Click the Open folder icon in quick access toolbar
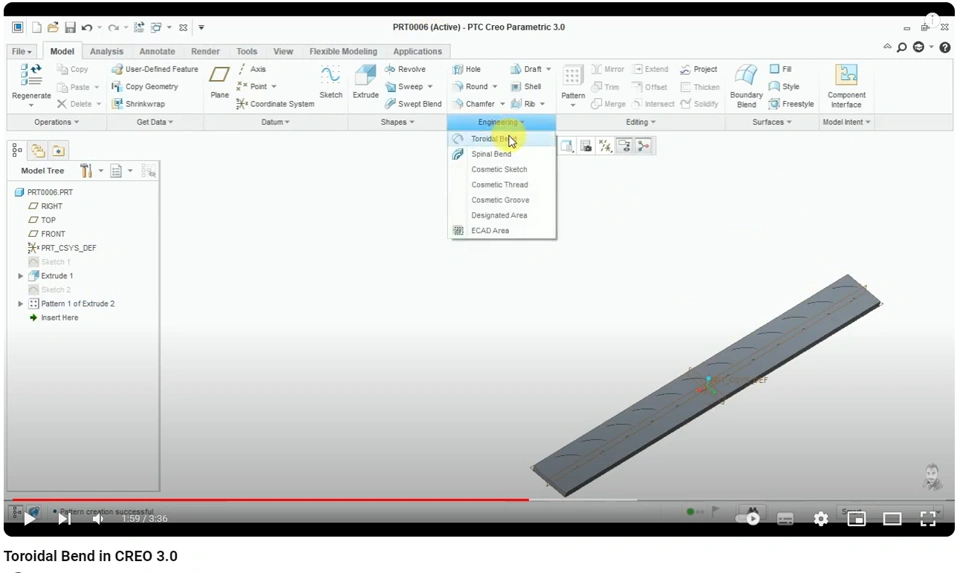 click(x=53, y=28)
